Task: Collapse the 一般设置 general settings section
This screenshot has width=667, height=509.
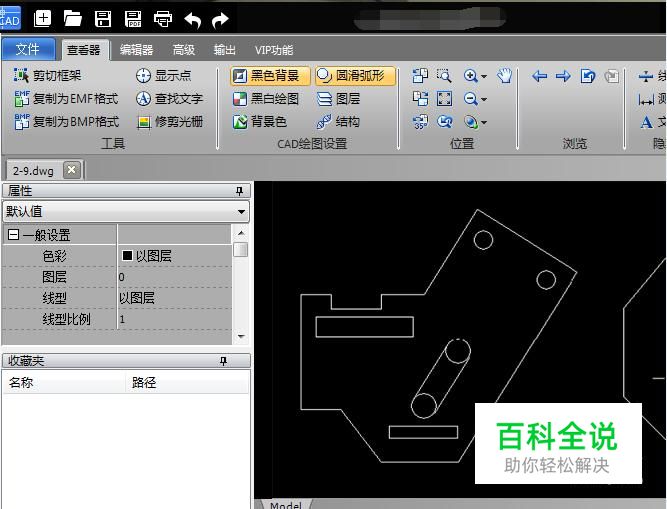Action: click(13, 235)
